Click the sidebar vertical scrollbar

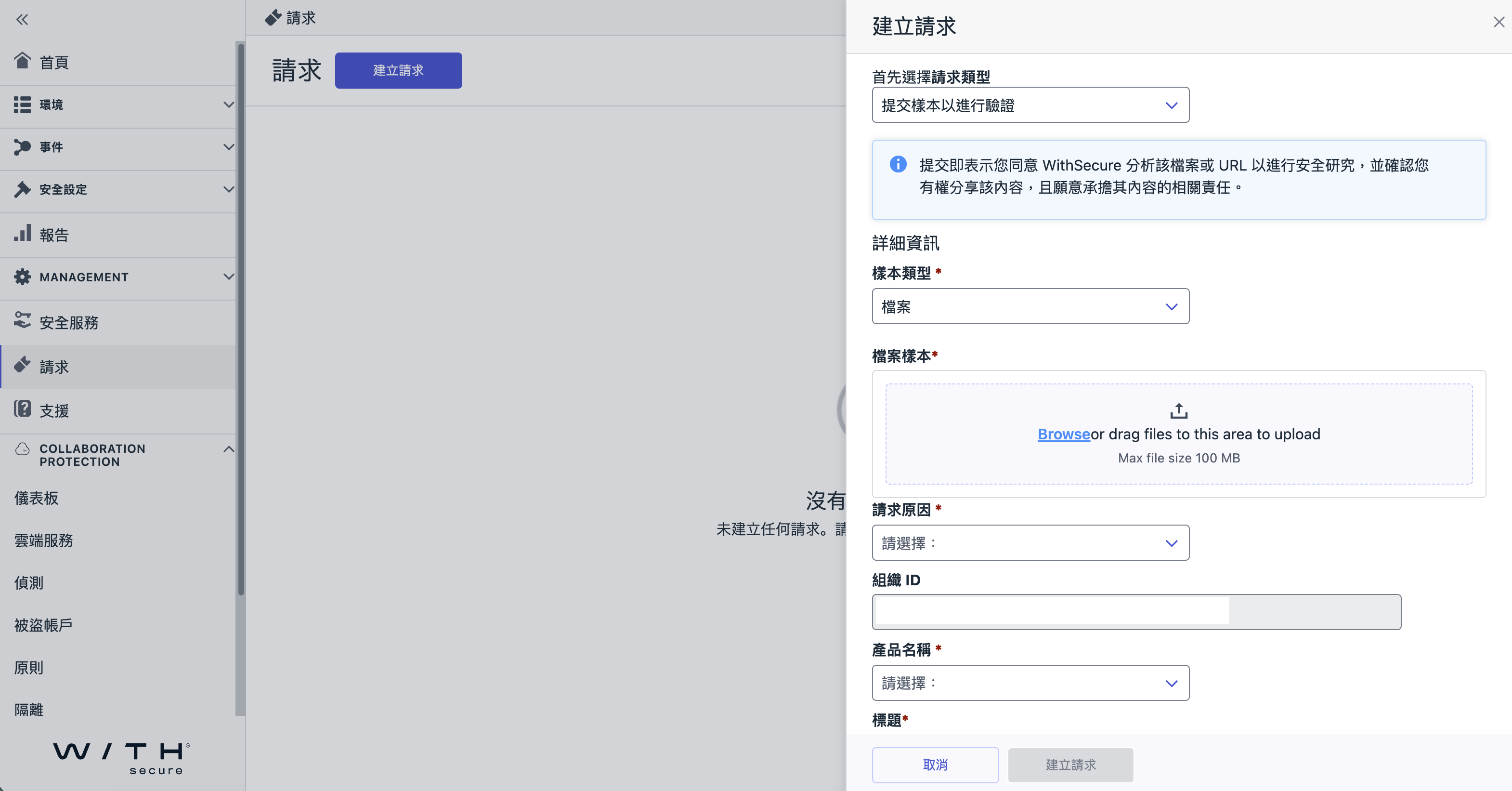tap(240, 320)
